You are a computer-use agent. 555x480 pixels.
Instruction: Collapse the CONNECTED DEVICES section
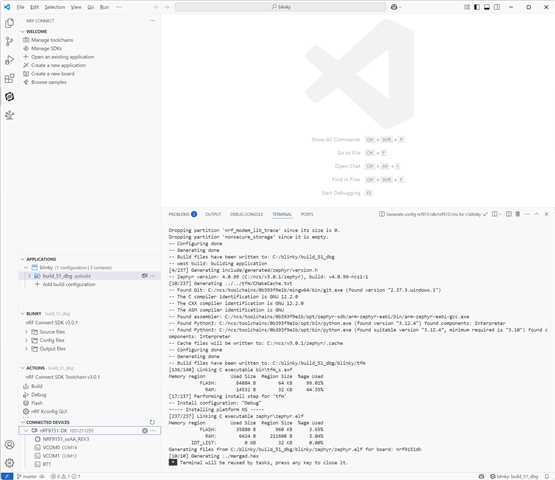(23, 422)
